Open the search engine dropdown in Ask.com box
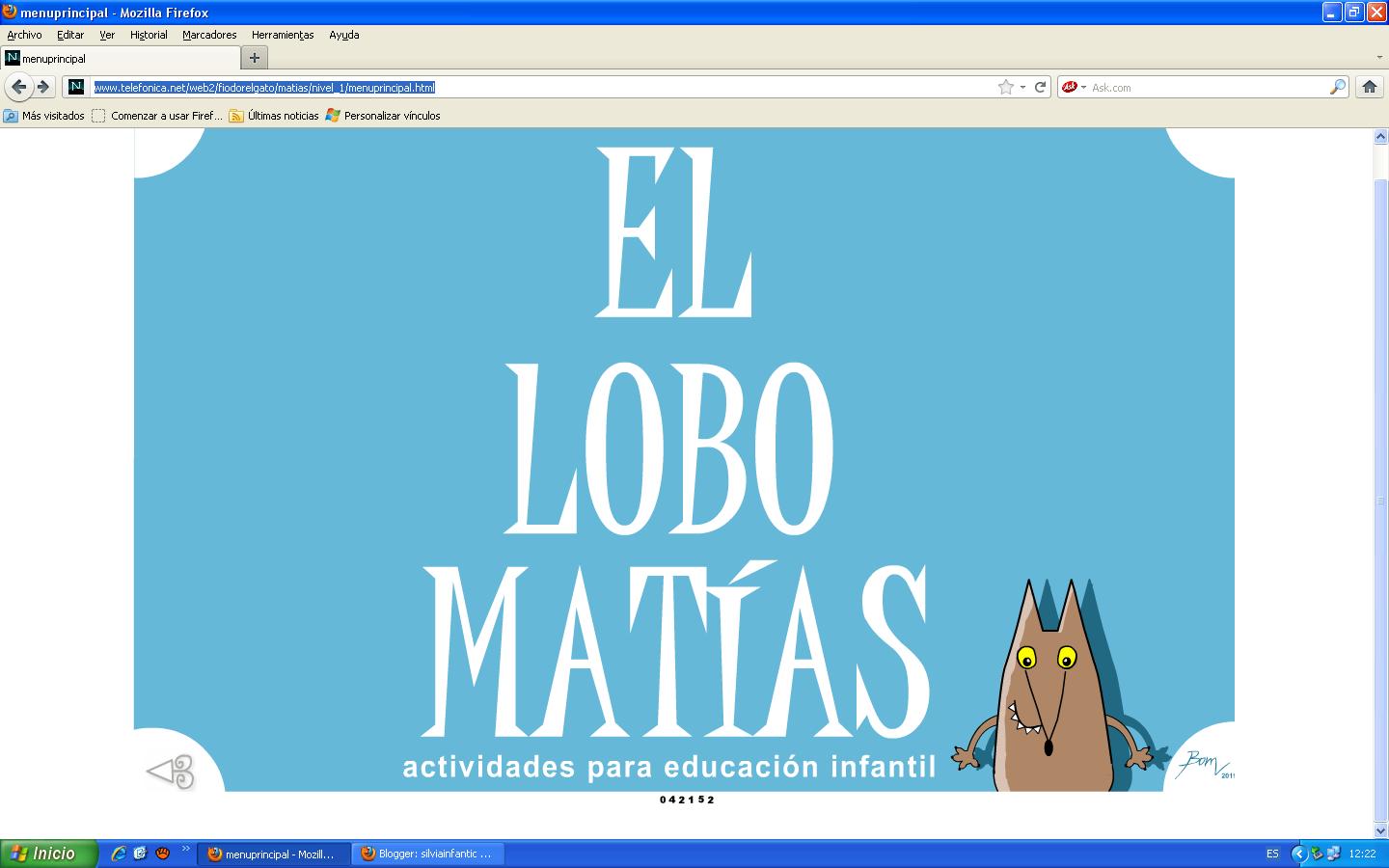 [1083, 87]
